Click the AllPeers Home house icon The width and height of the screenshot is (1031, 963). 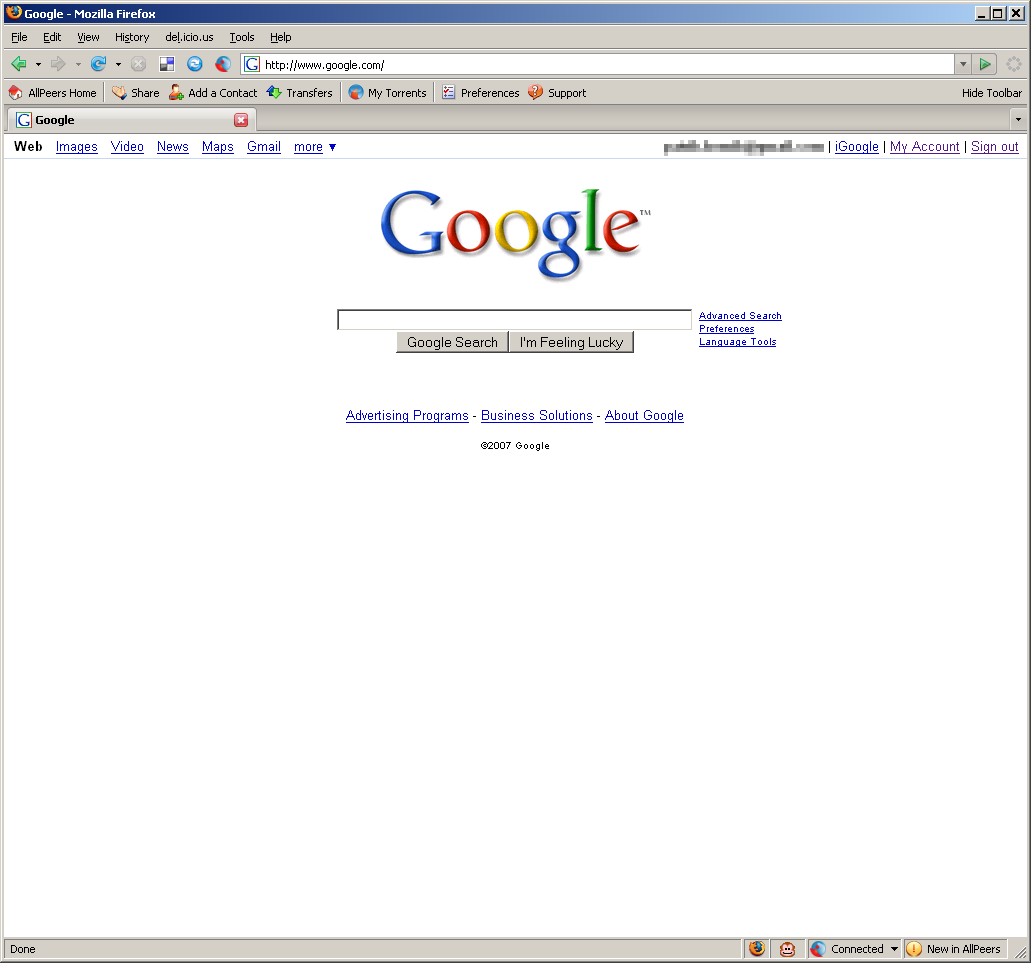tap(16, 93)
